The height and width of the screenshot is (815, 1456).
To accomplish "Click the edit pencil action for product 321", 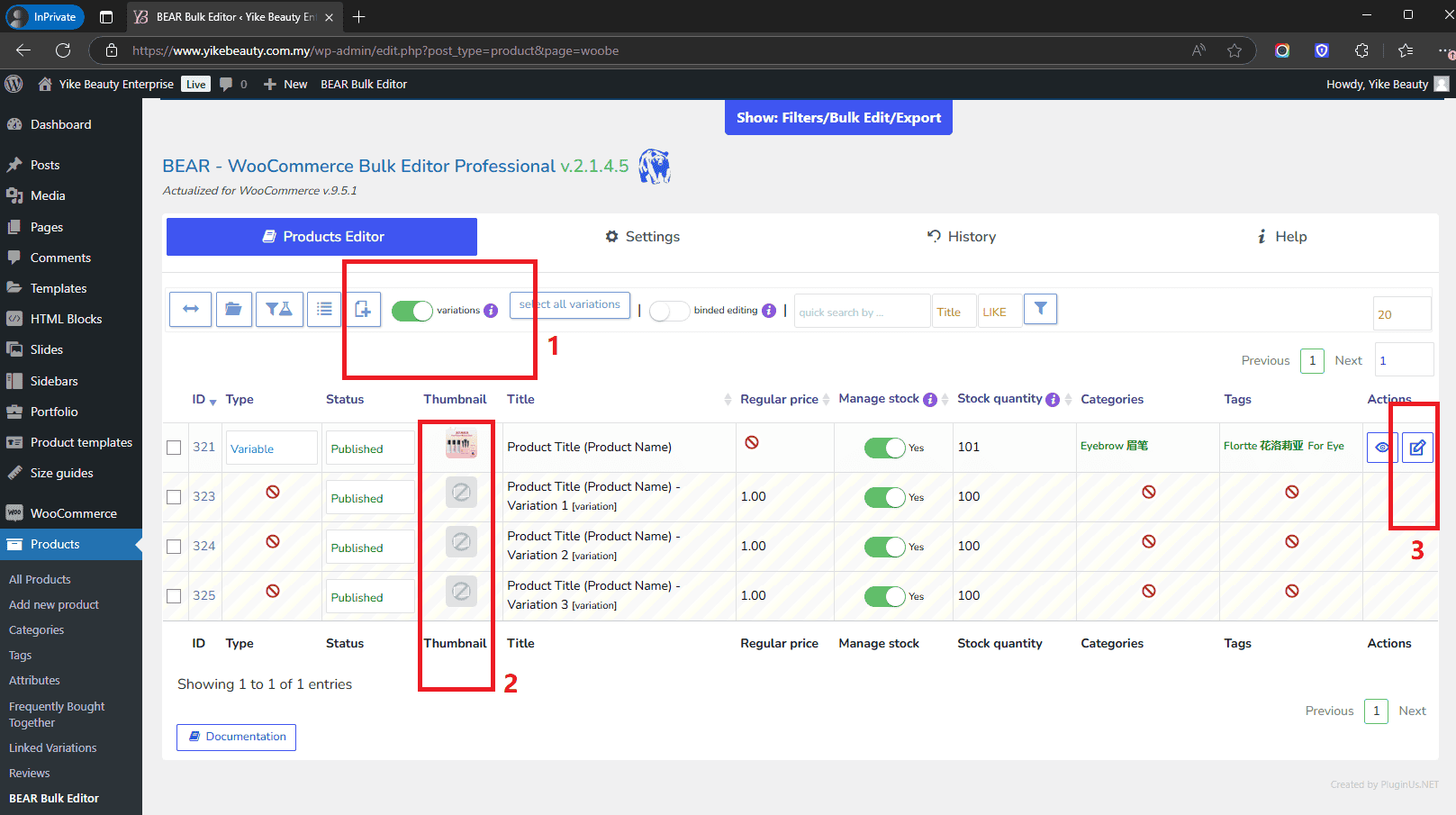I will [x=1417, y=448].
